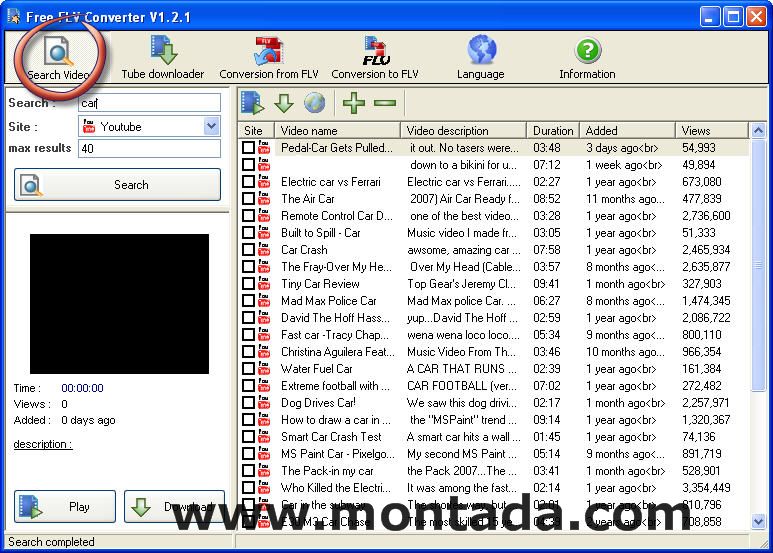Viewport: 773px width, 553px height.
Task: Click Youtube icon on Car Crash row
Action: 264,249
